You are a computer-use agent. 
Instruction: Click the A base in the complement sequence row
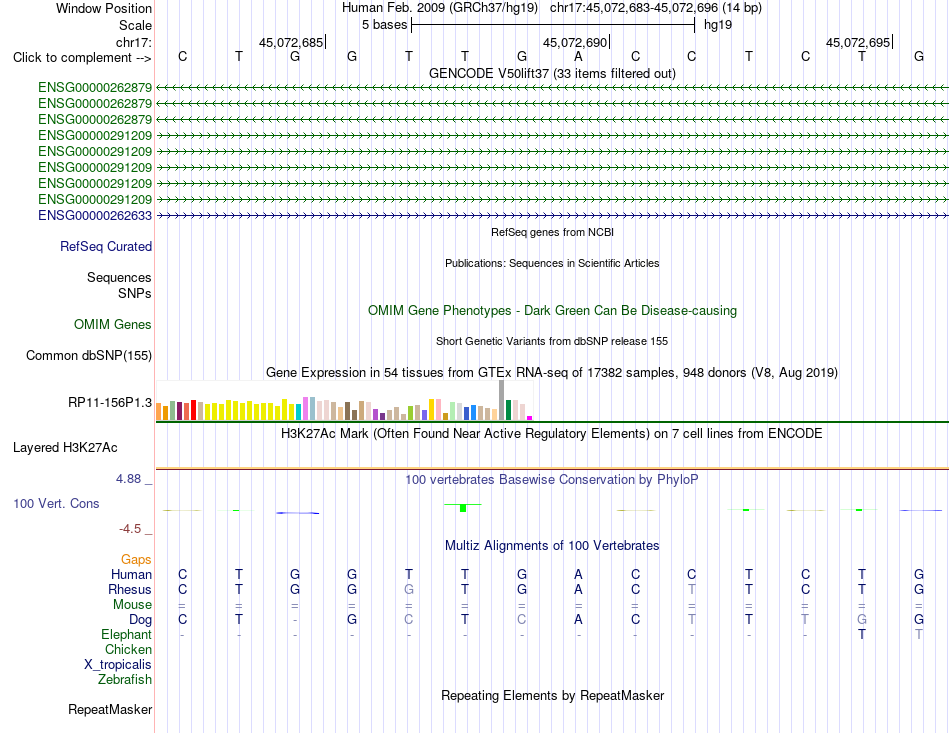(x=579, y=56)
